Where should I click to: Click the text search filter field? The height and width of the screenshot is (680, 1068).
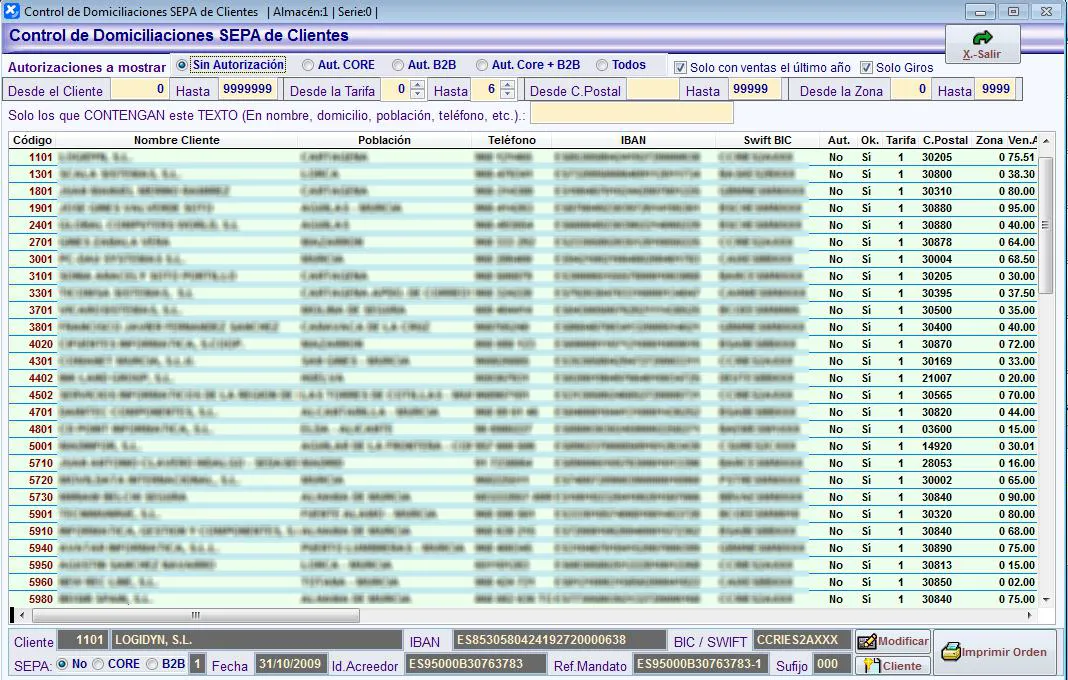(631, 114)
